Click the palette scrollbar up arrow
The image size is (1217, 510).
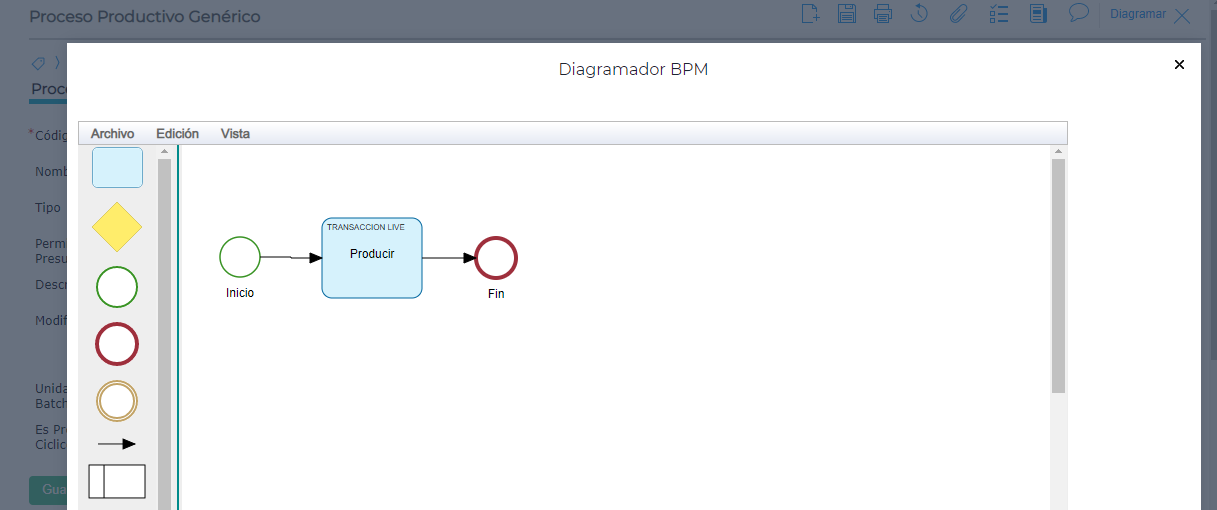(165, 152)
